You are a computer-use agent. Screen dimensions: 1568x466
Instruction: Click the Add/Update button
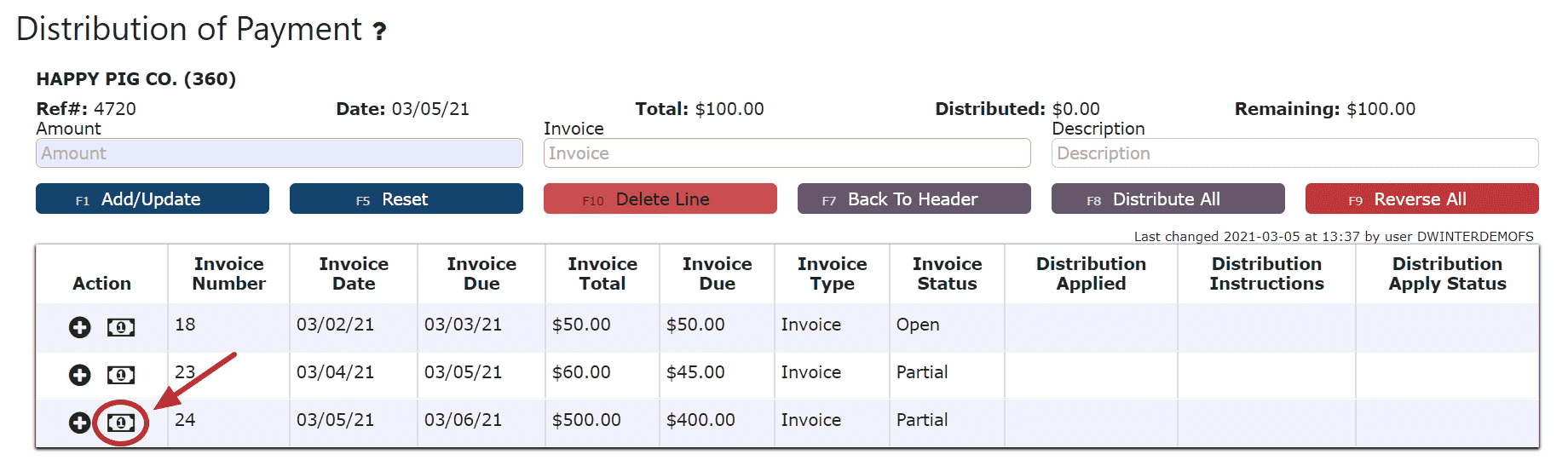153,198
